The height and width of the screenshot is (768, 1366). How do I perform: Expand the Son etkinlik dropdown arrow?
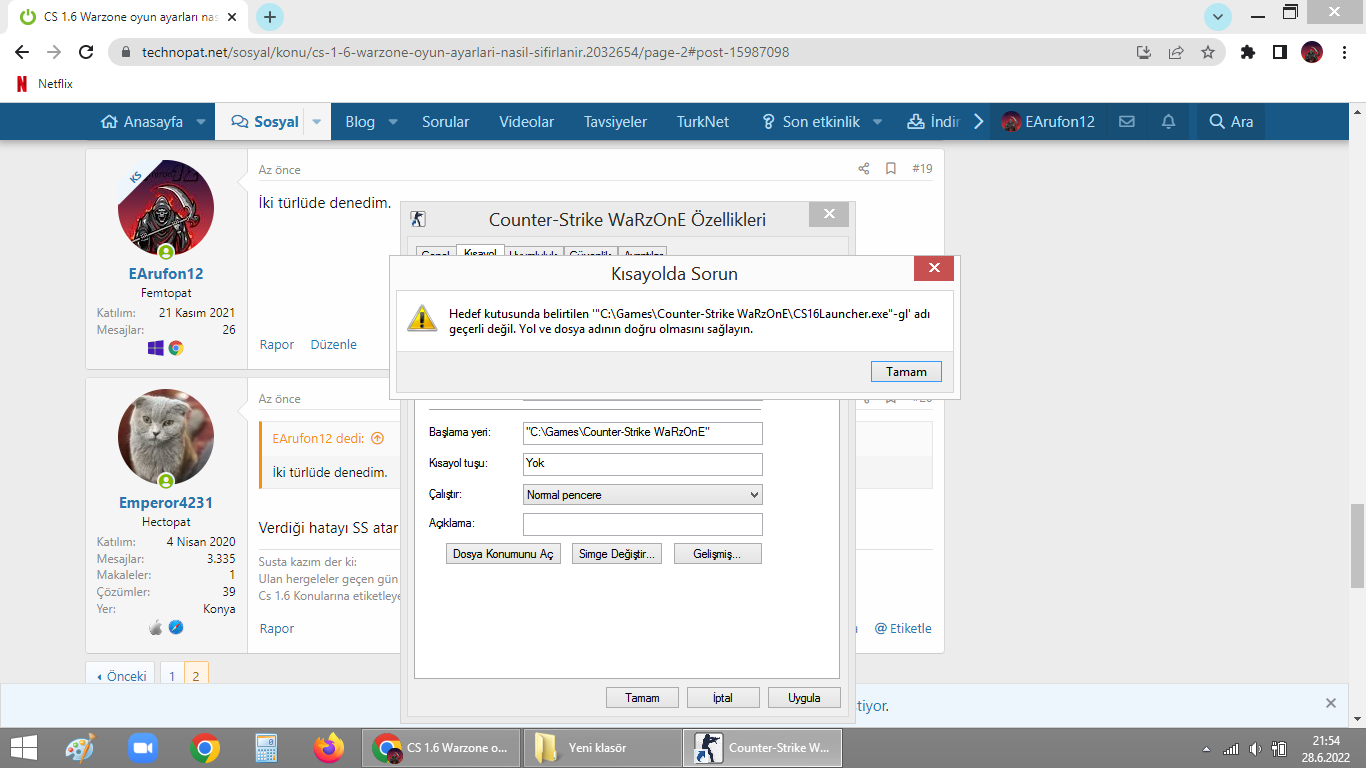pyautogui.click(x=877, y=122)
